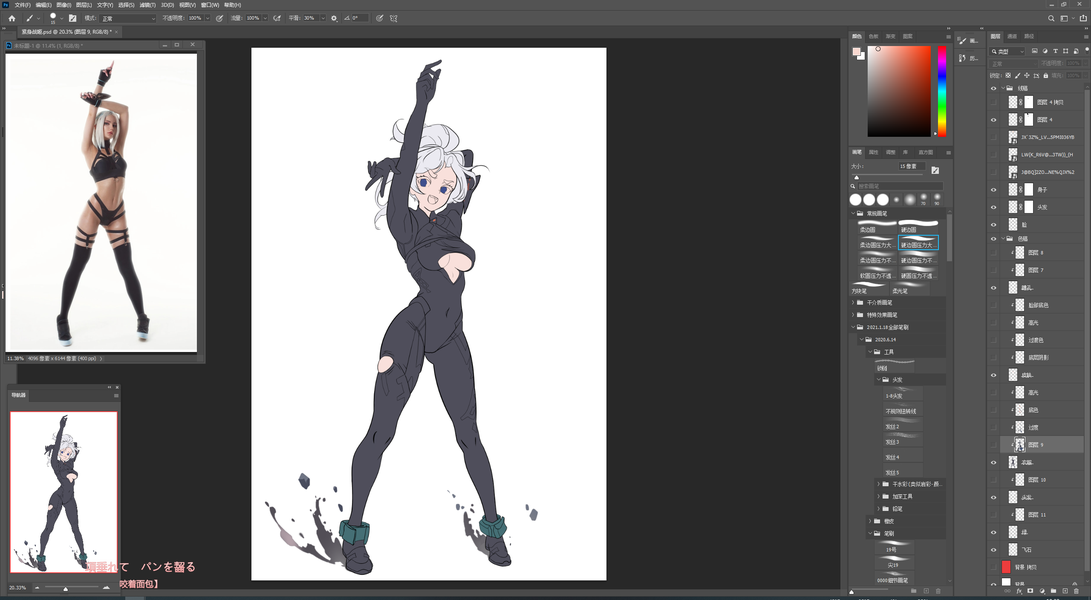Show the 背景 拷贝 layer
Viewport: 1091px width, 600px height.
tap(994, 567)
